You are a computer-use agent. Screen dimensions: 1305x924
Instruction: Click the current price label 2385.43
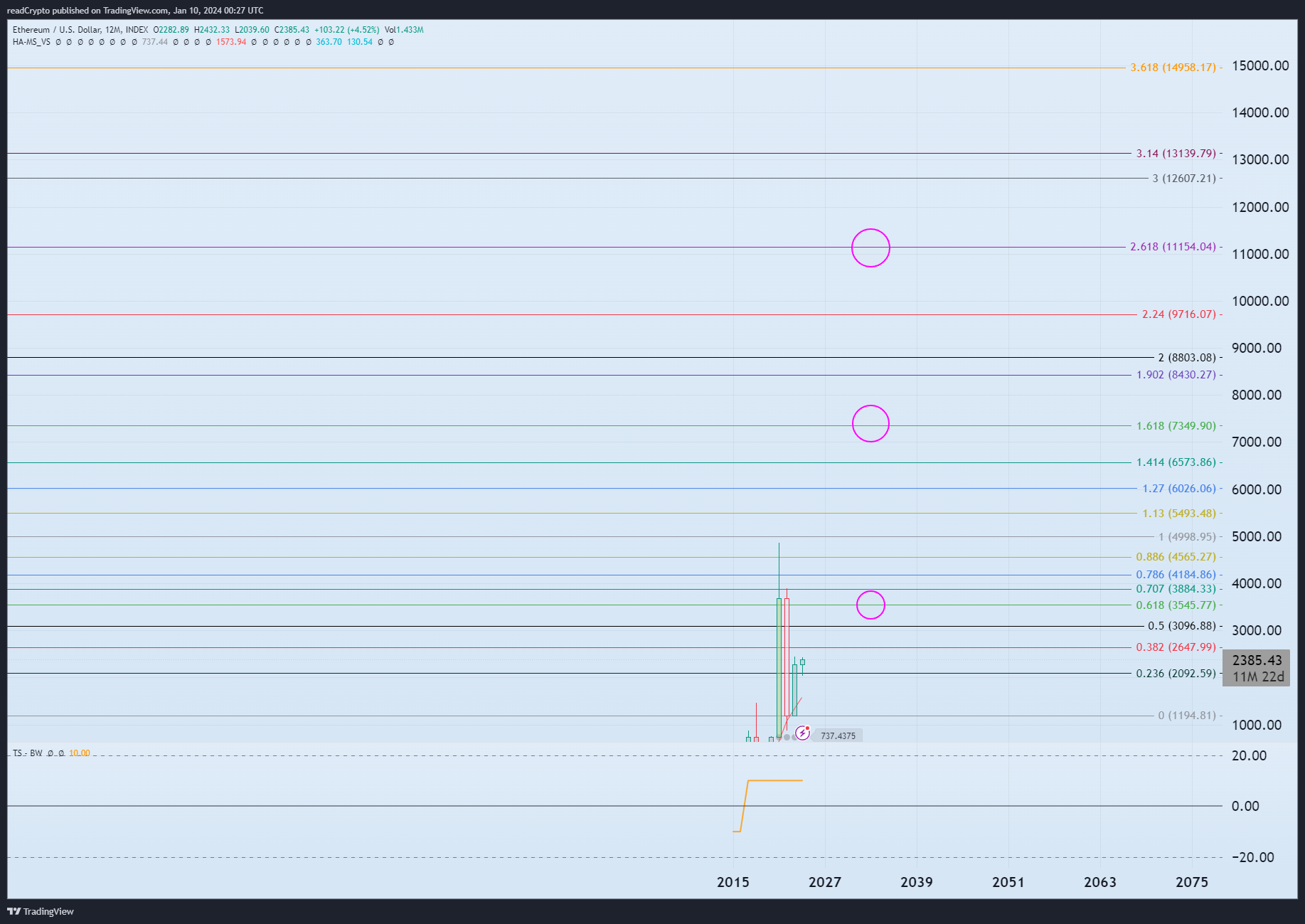pos(1257,661)
